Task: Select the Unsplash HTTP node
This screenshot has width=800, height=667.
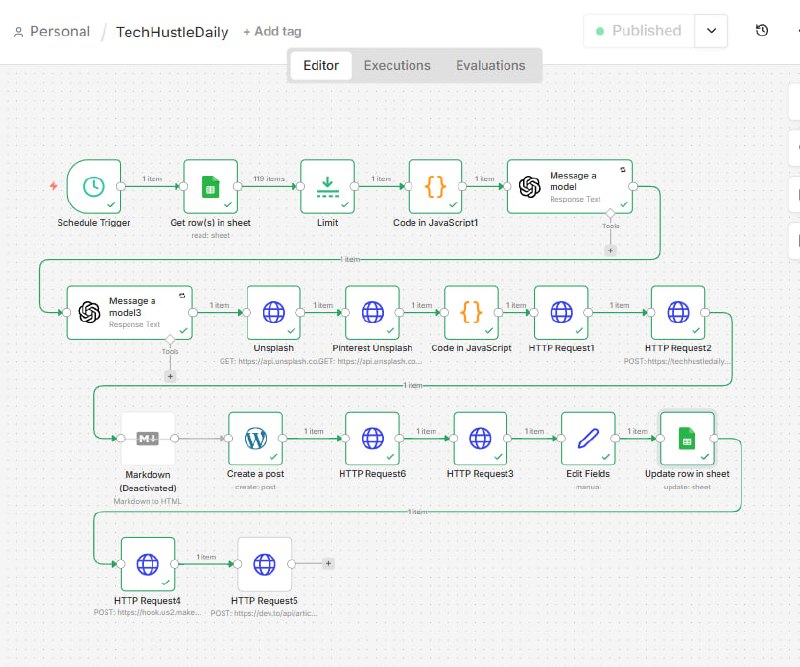Action: pyautogui.click(x=273, y=312)
